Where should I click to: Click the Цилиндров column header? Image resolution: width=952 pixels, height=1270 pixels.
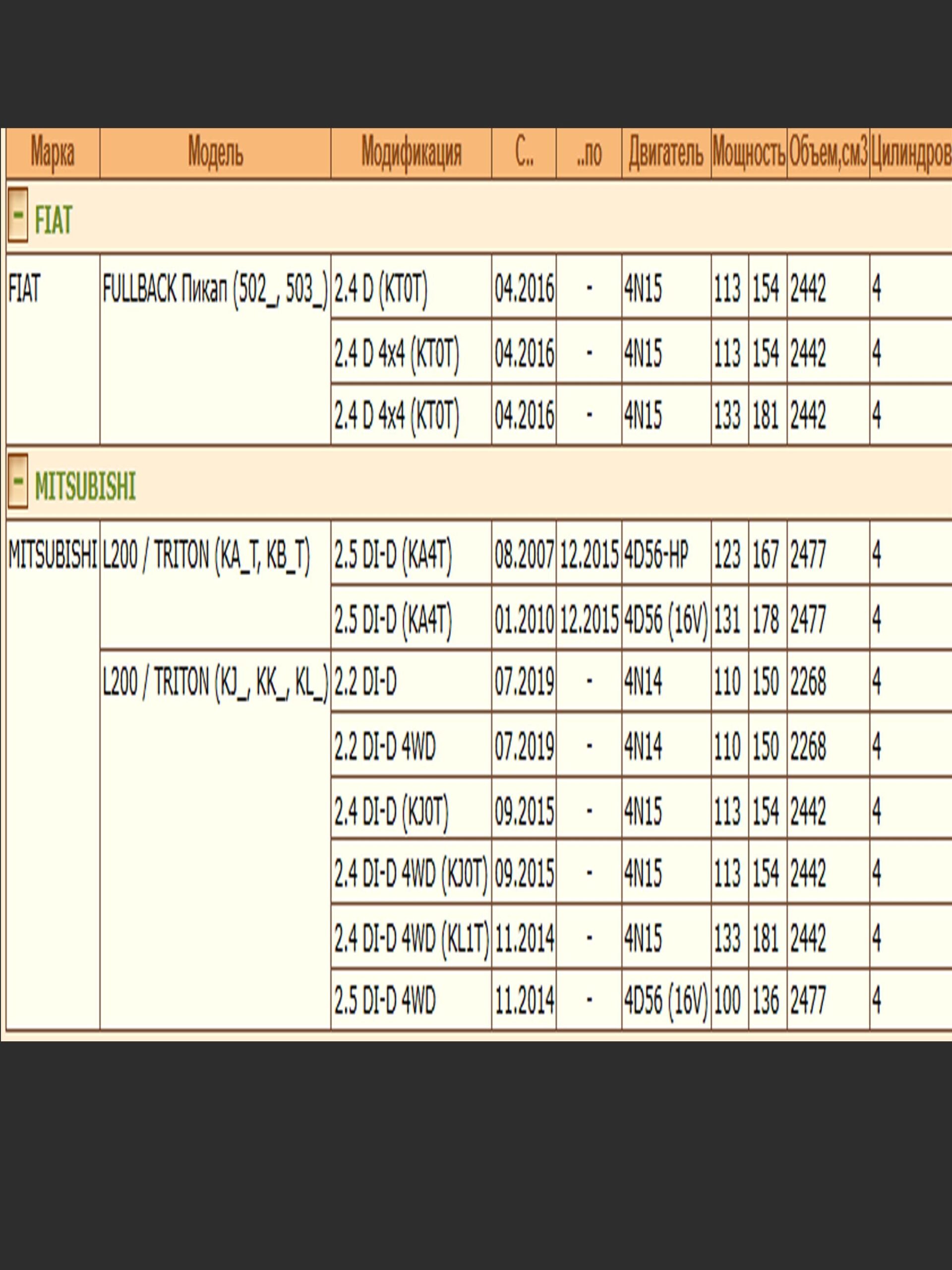(910, 153)
